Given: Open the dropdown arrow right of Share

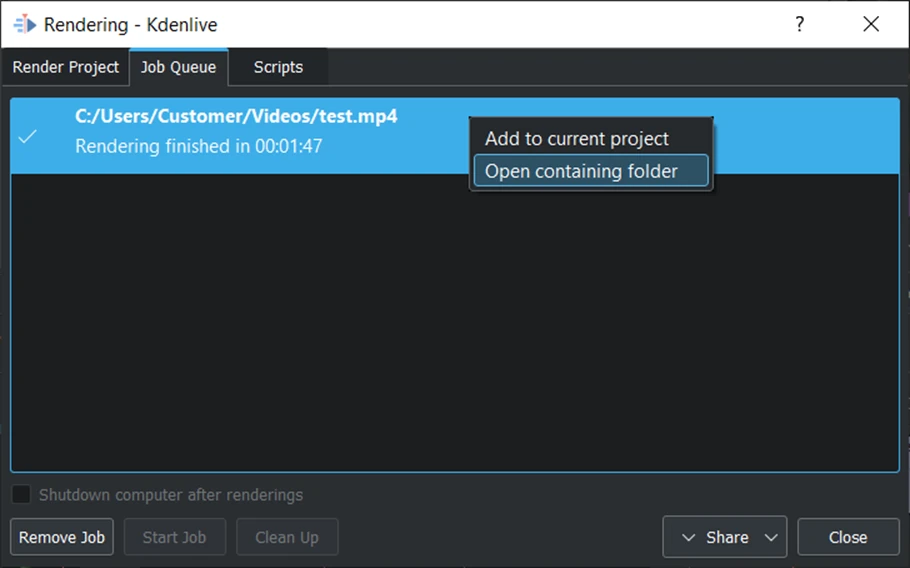Looking at the screenshot, I should 771,537.
